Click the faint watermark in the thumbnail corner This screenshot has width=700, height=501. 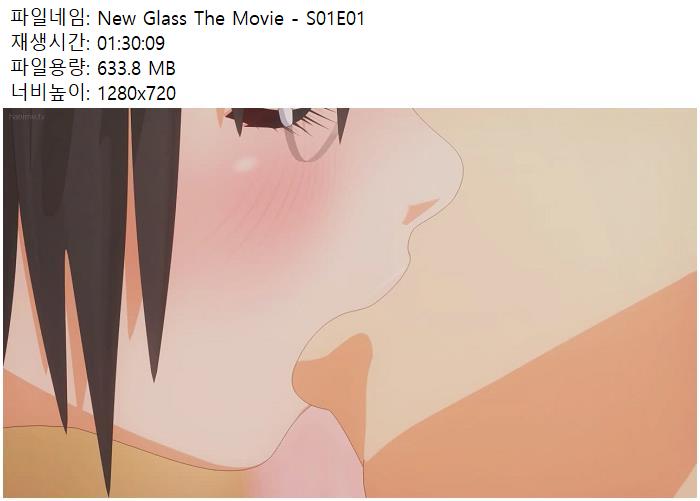pyautogui.click(x=27, y=117)
